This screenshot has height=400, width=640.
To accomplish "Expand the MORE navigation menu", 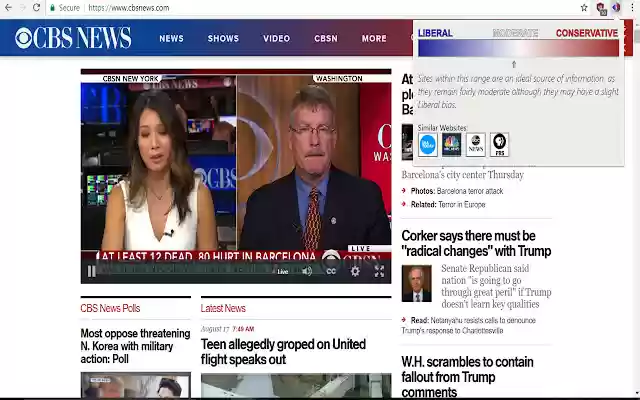I will (374, 38).
